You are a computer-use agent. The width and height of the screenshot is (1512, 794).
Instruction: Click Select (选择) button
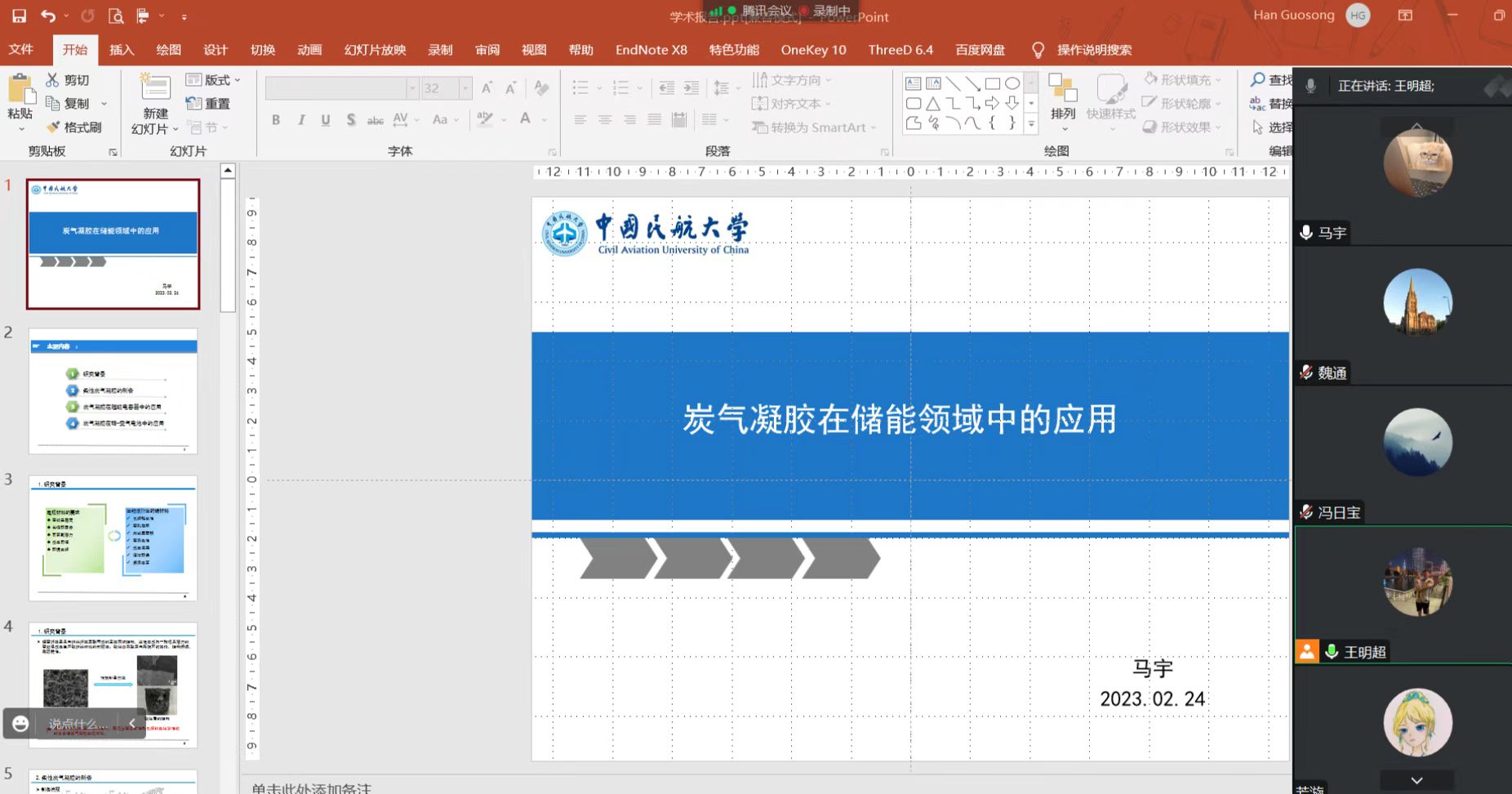point(1272,127)
